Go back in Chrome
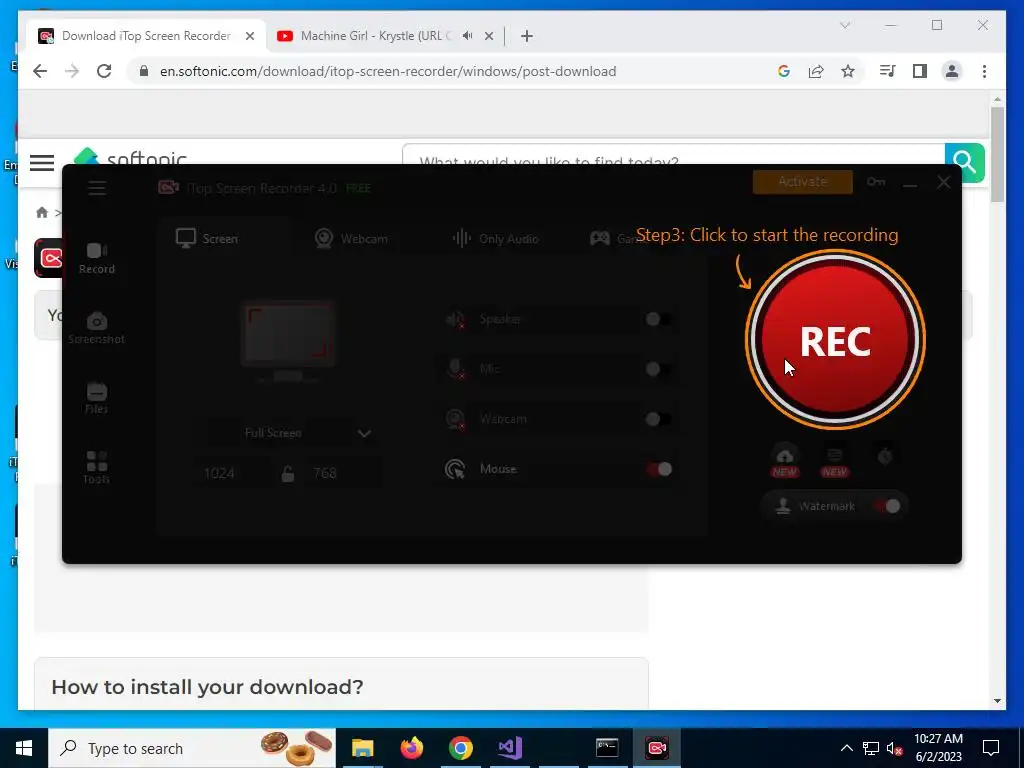1024x768 pixels. pos(40,71)
